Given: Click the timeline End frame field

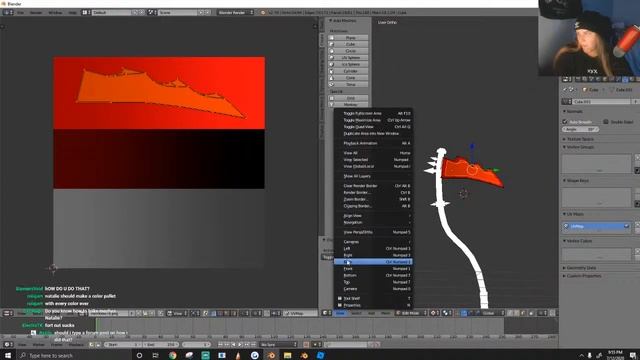Looking at the screenshot, I should pyautogui.click(x=160, y=345).
